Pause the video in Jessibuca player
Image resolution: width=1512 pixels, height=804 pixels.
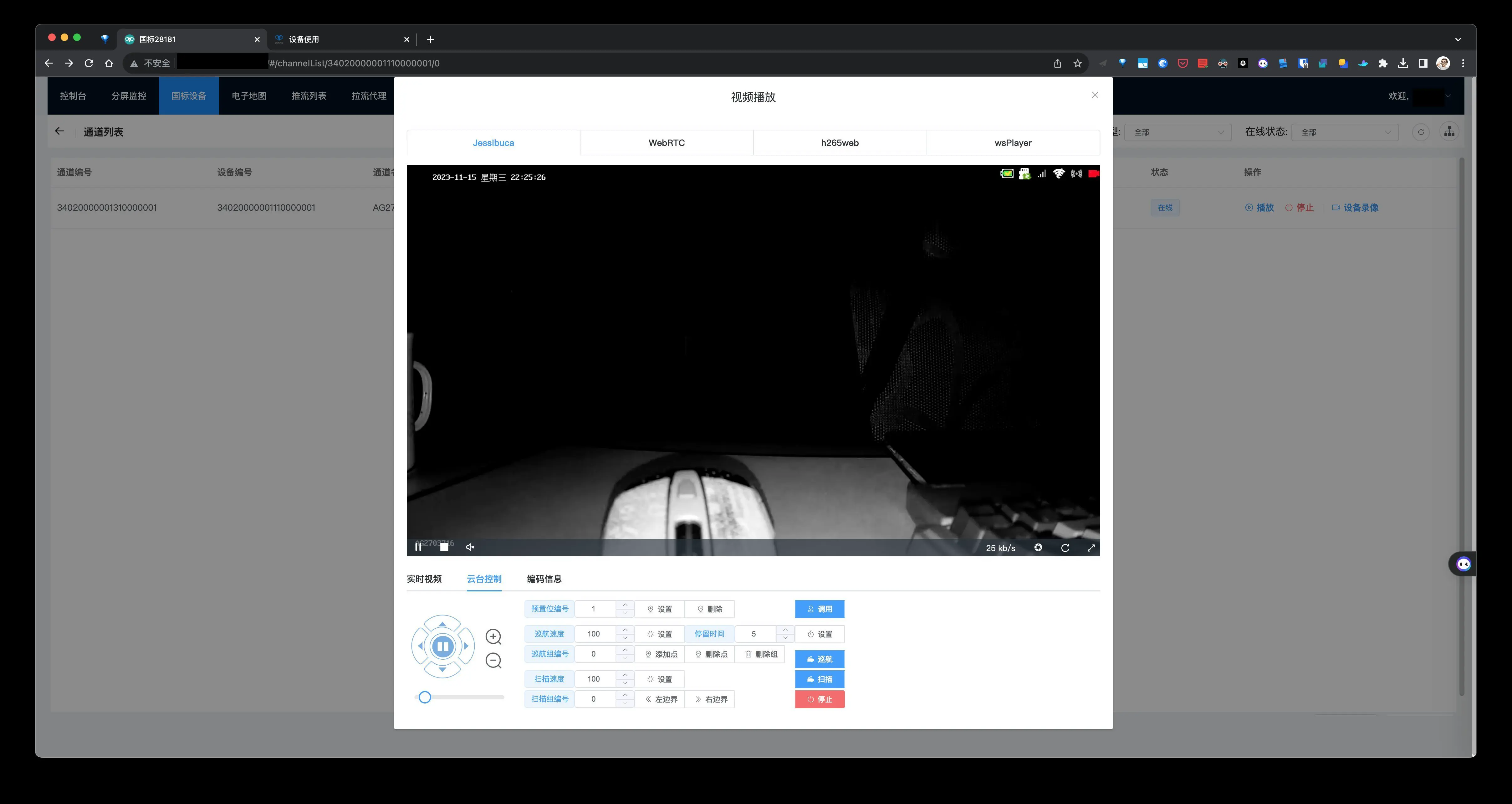click(418, 547)
